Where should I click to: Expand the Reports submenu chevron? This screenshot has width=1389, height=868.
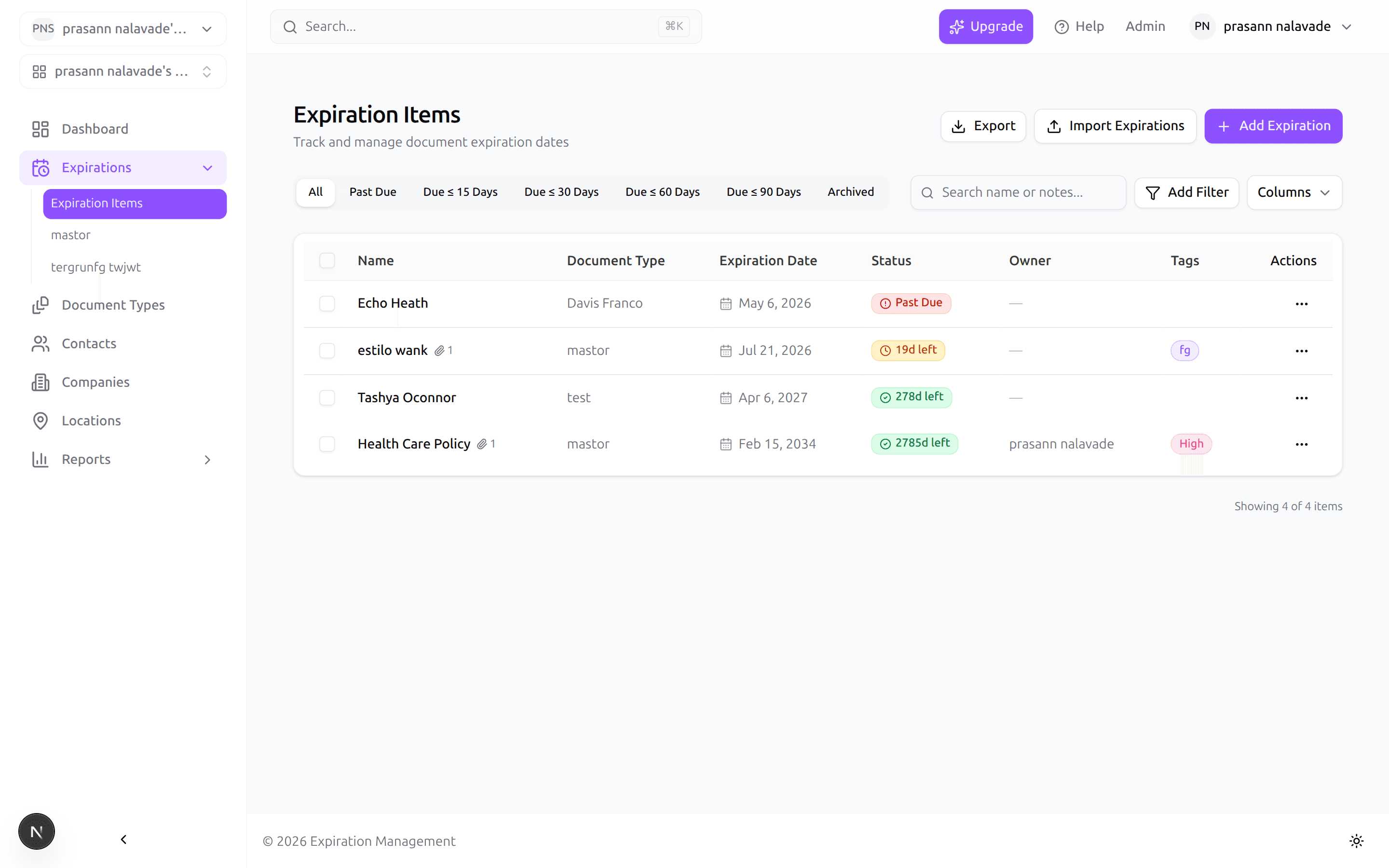(207, 460)
